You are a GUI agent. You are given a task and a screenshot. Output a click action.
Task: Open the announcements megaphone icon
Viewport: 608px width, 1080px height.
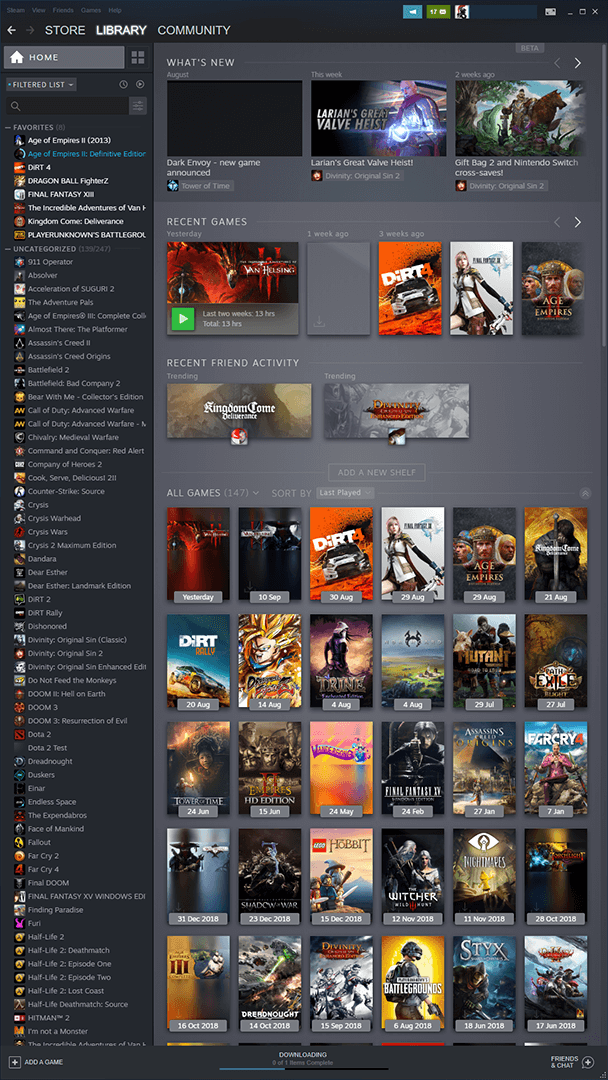coord(412,12)
